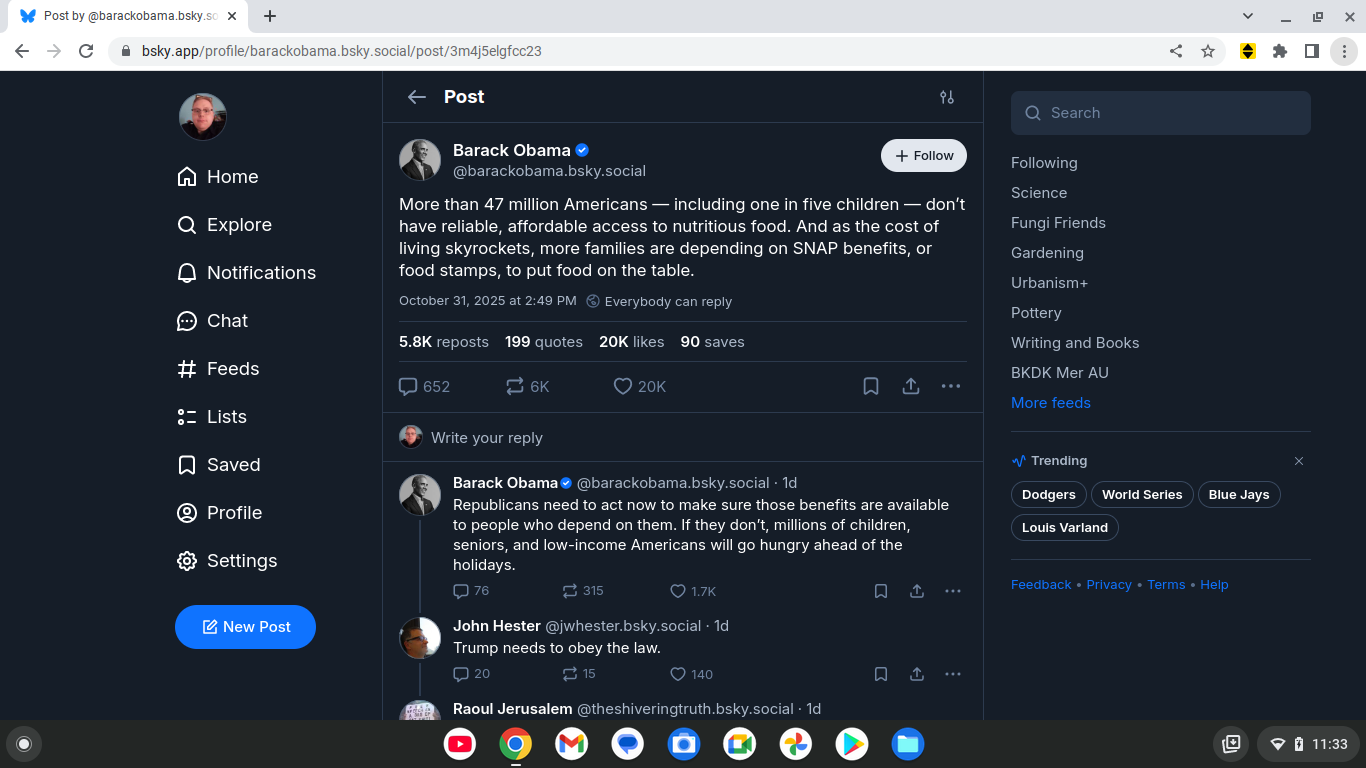The height and width of the screenshot is (768, 1366).
Task: Click the Write your reply field
Action: [x=683, y=437]
